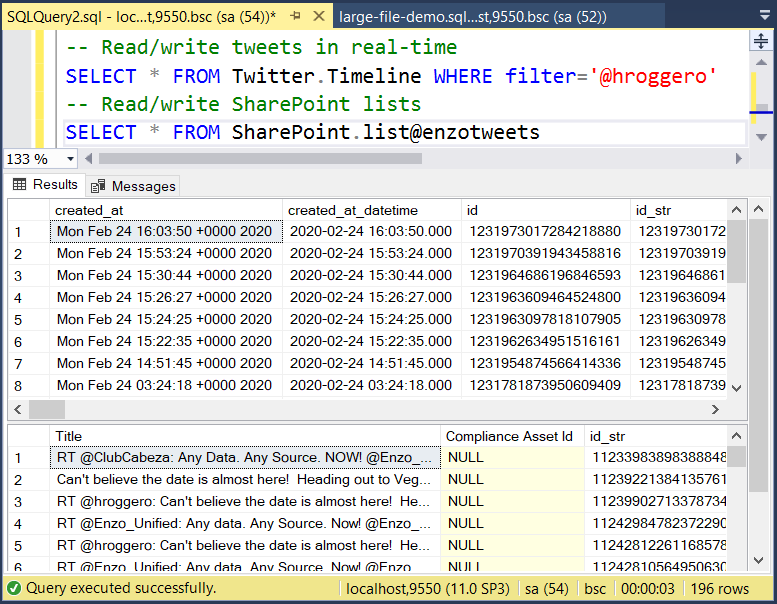Click results pane scroll down arrow
Viewport: 777px width, 604px height.
(x=758, y=560)
